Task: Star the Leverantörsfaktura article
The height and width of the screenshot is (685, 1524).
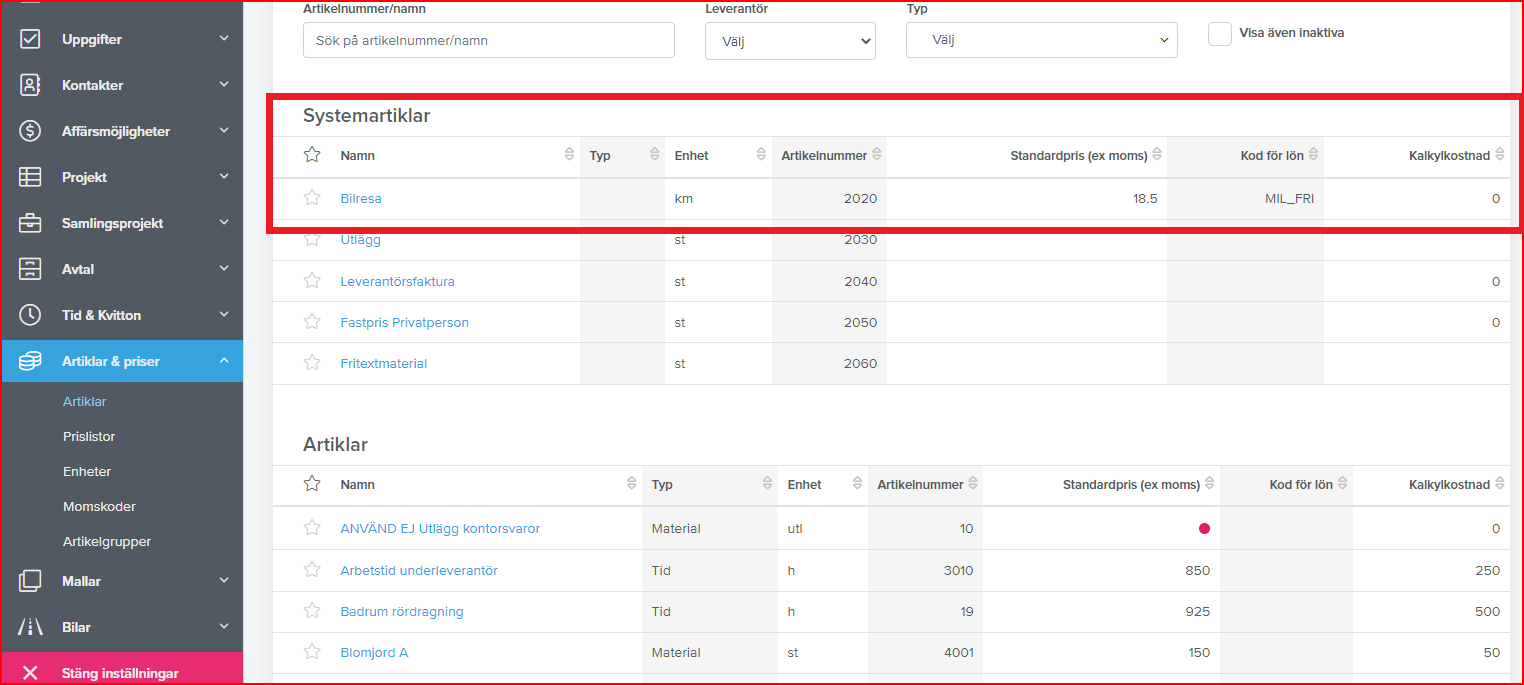Action: click(312, 281)
